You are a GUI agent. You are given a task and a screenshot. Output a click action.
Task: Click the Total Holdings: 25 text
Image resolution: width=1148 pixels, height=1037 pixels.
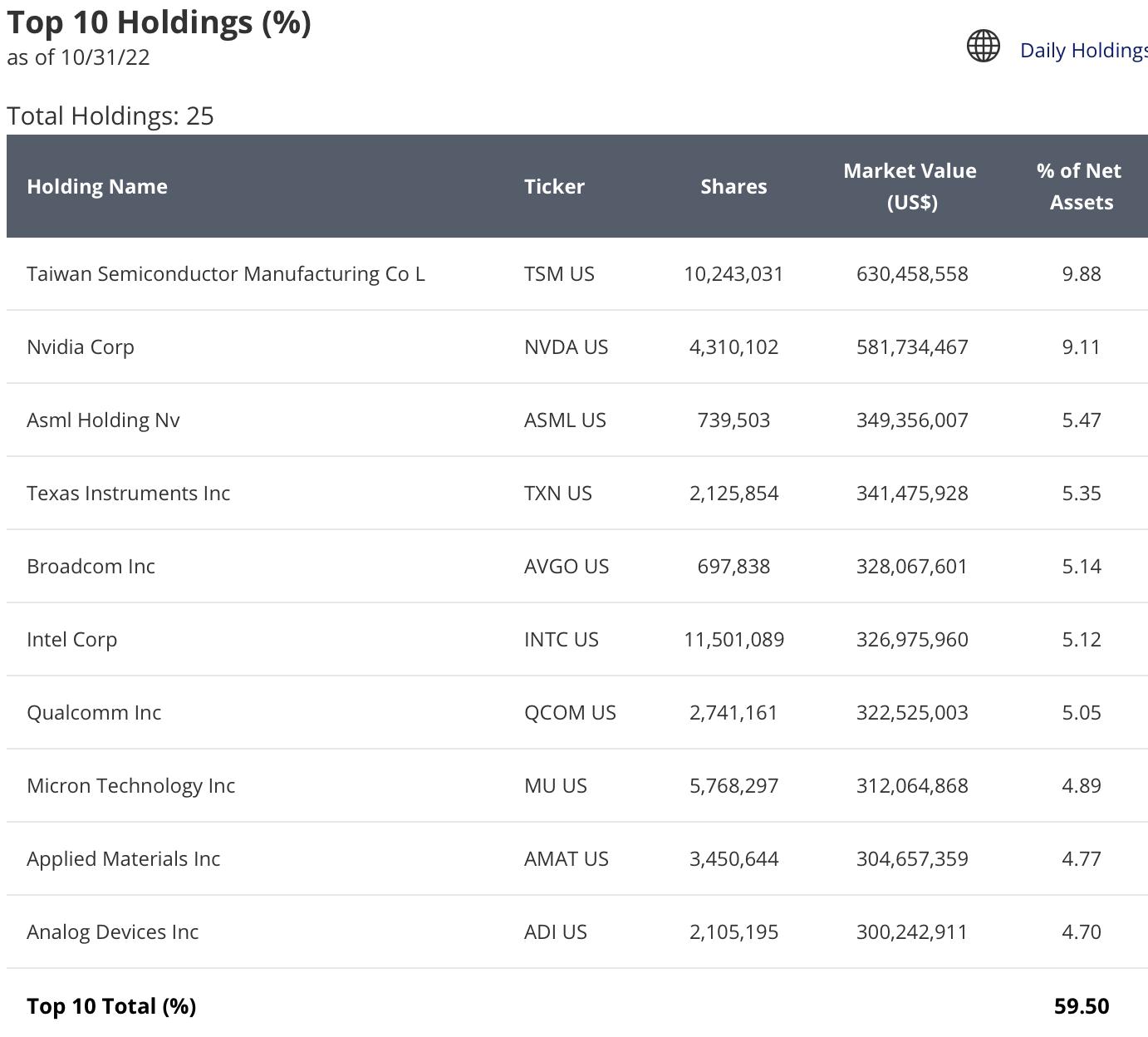coord(110,115)
